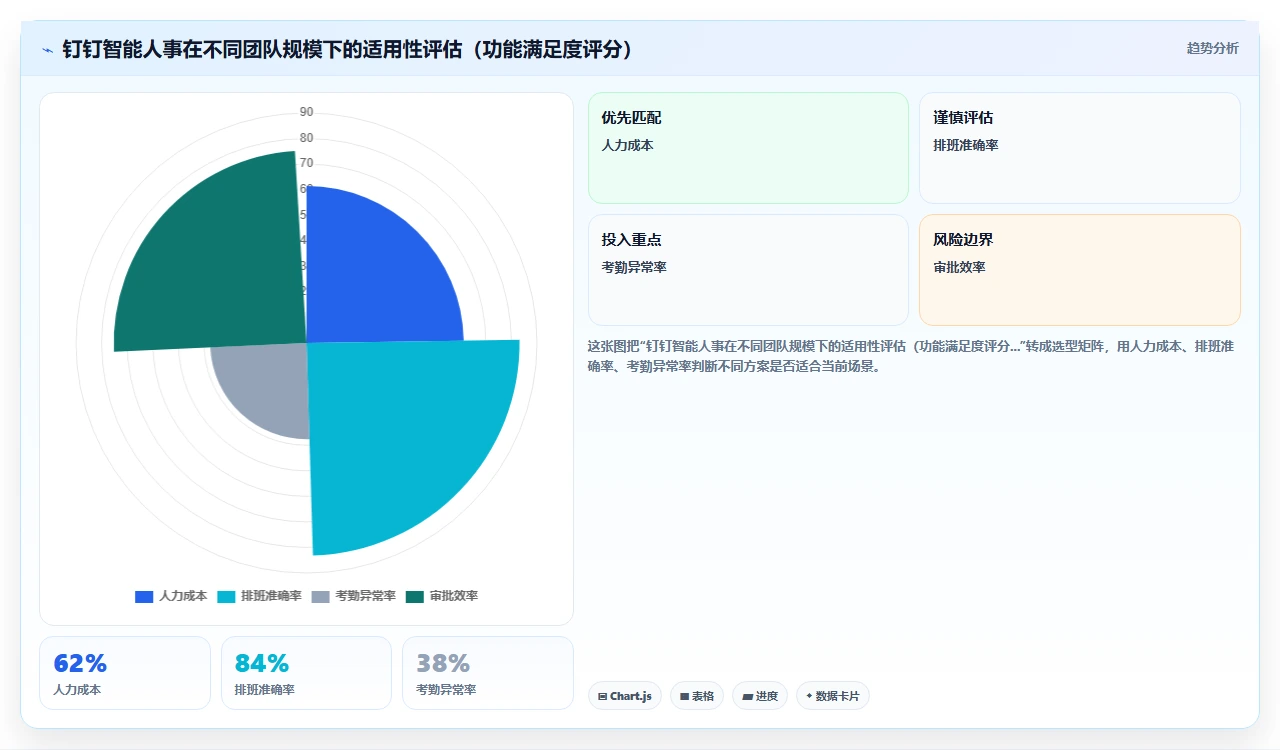The width and height of the screenshot is (1280, 750).
Task: Click 审批效率 text in 风险边界 card
Action: tap(959, 267)
